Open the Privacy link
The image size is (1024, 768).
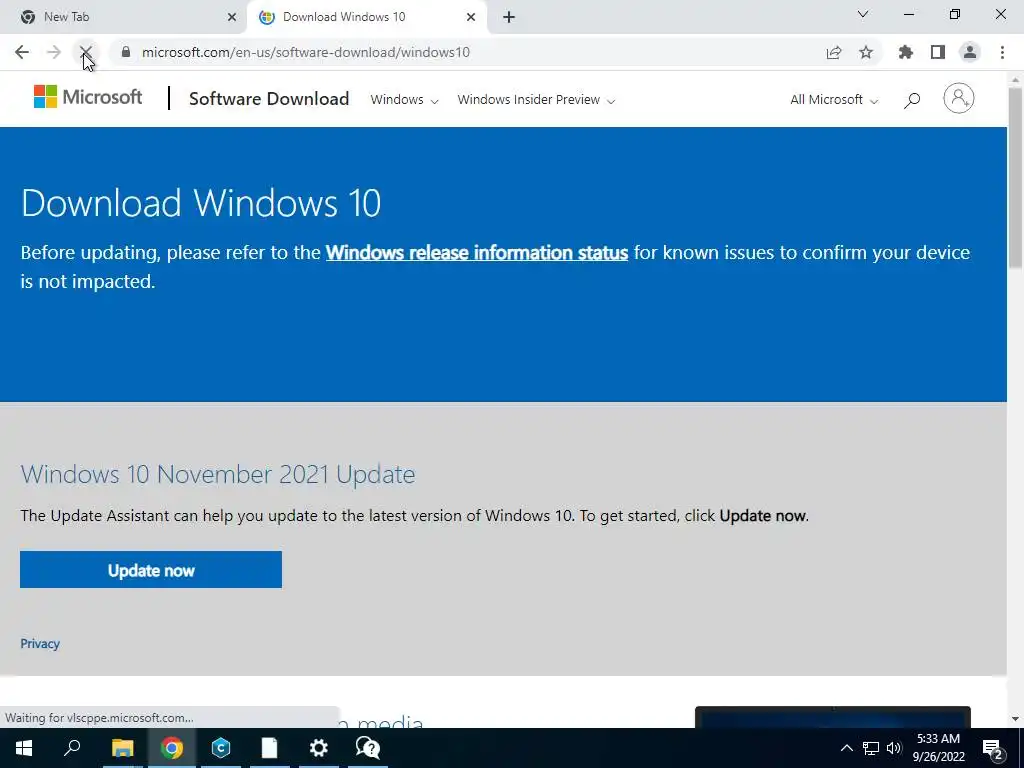pyautogui.click(x=40, y=644)
